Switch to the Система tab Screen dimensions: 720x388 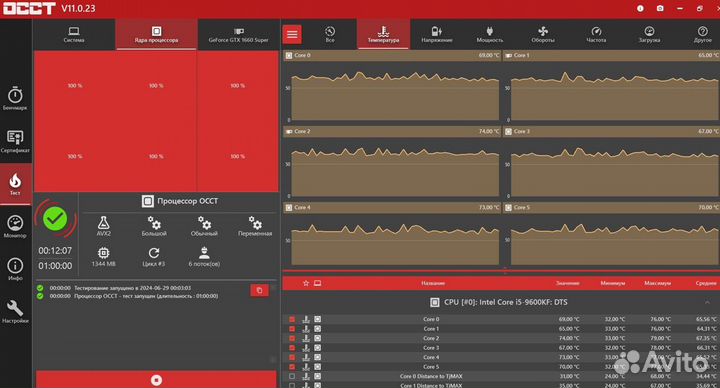pyautogui.click(x=74, y=34)
